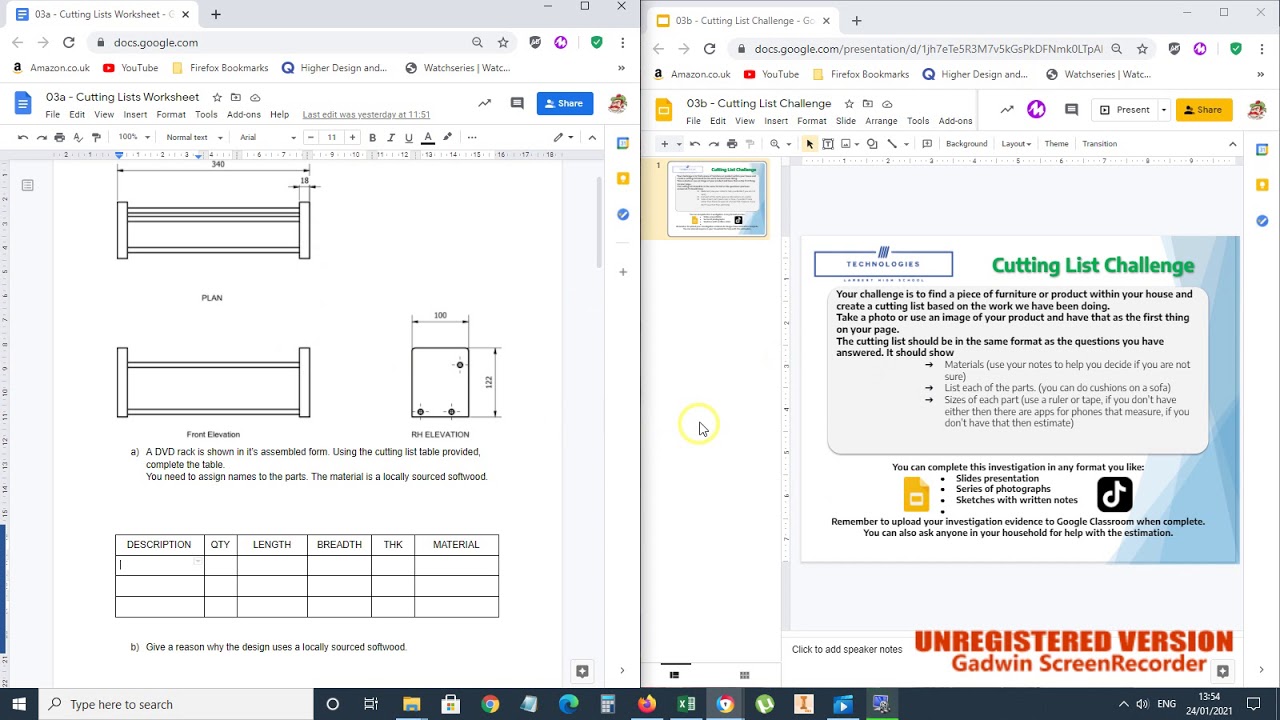Open the zoom 100% dropdown in Docs
Screen dimensions: 1280x720
(134, 137)
